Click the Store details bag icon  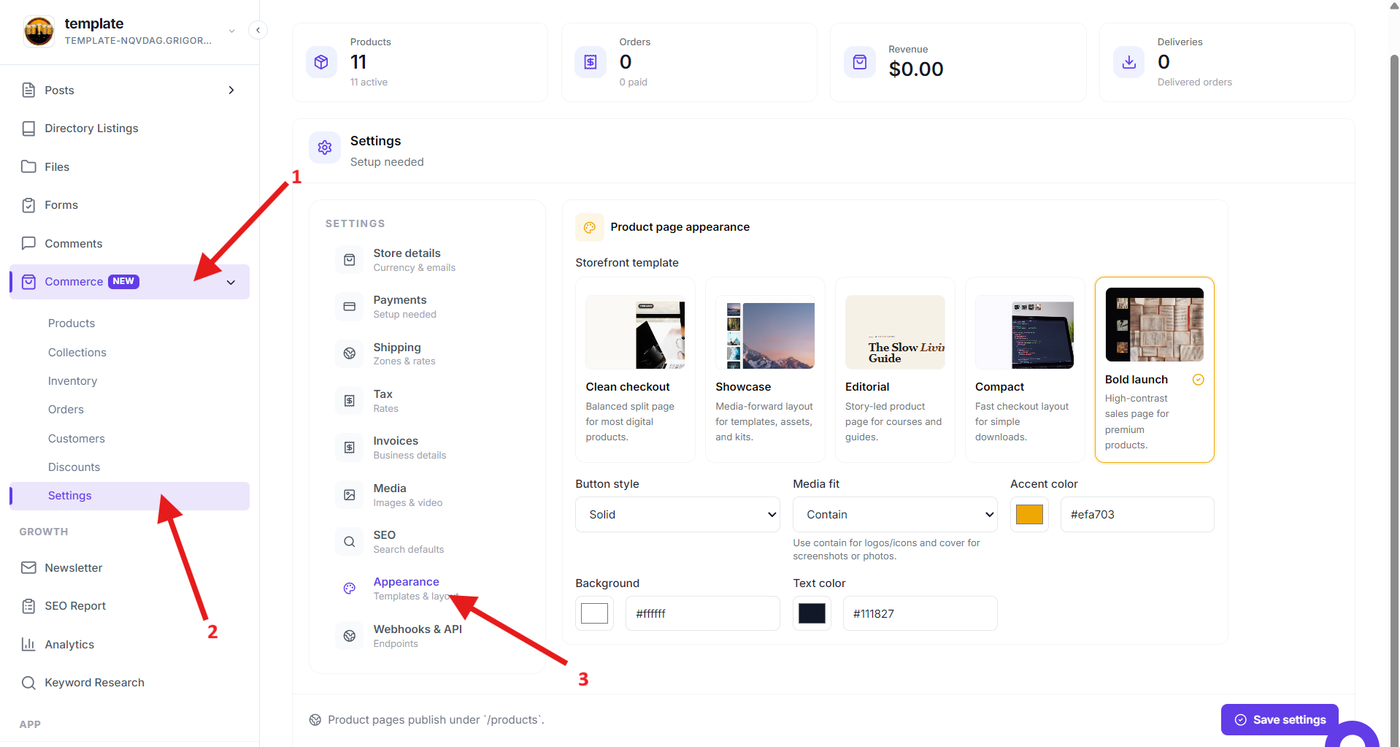click(x=349, y=260)
